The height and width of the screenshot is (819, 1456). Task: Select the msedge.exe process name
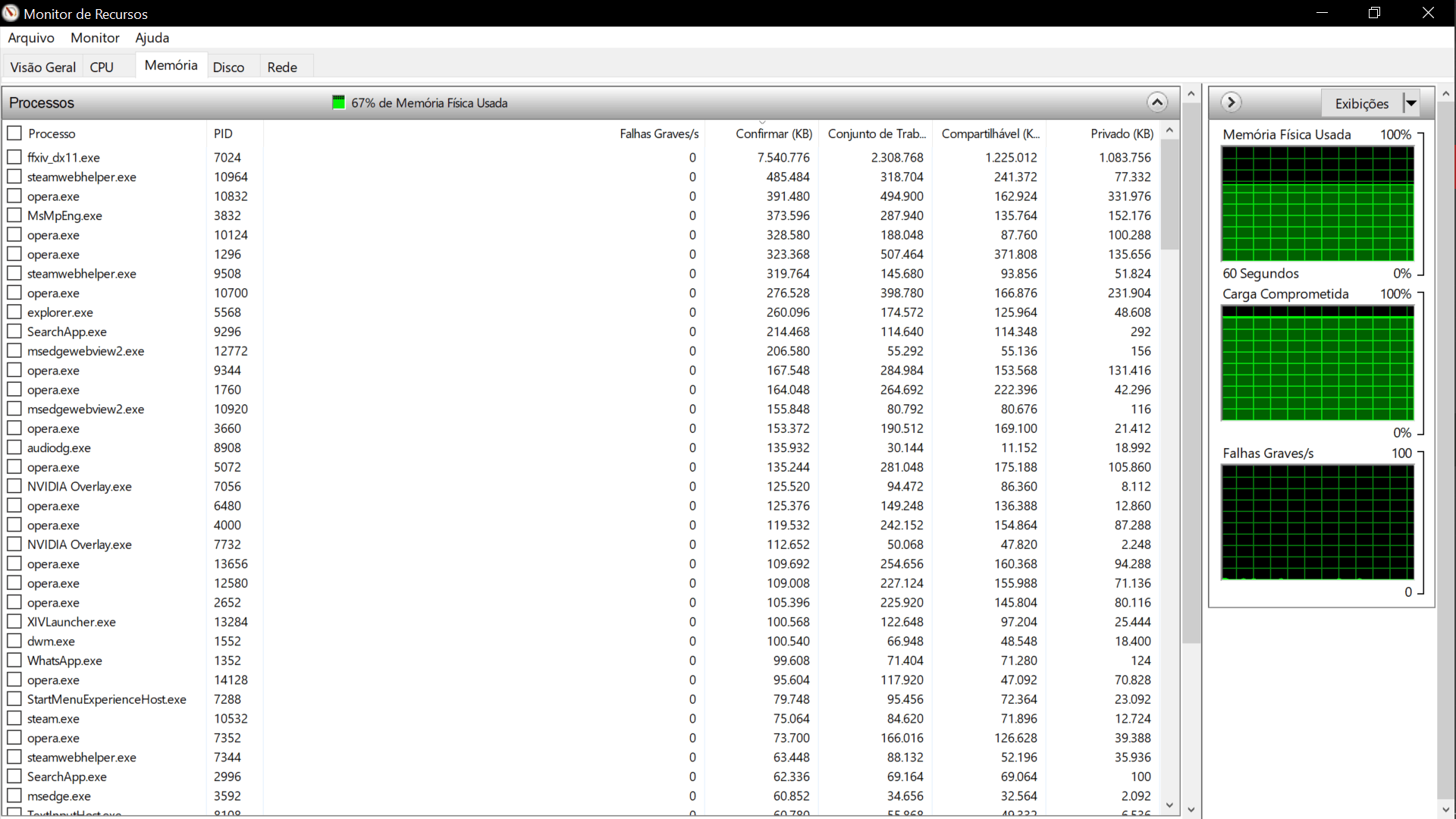coord(59,796)
